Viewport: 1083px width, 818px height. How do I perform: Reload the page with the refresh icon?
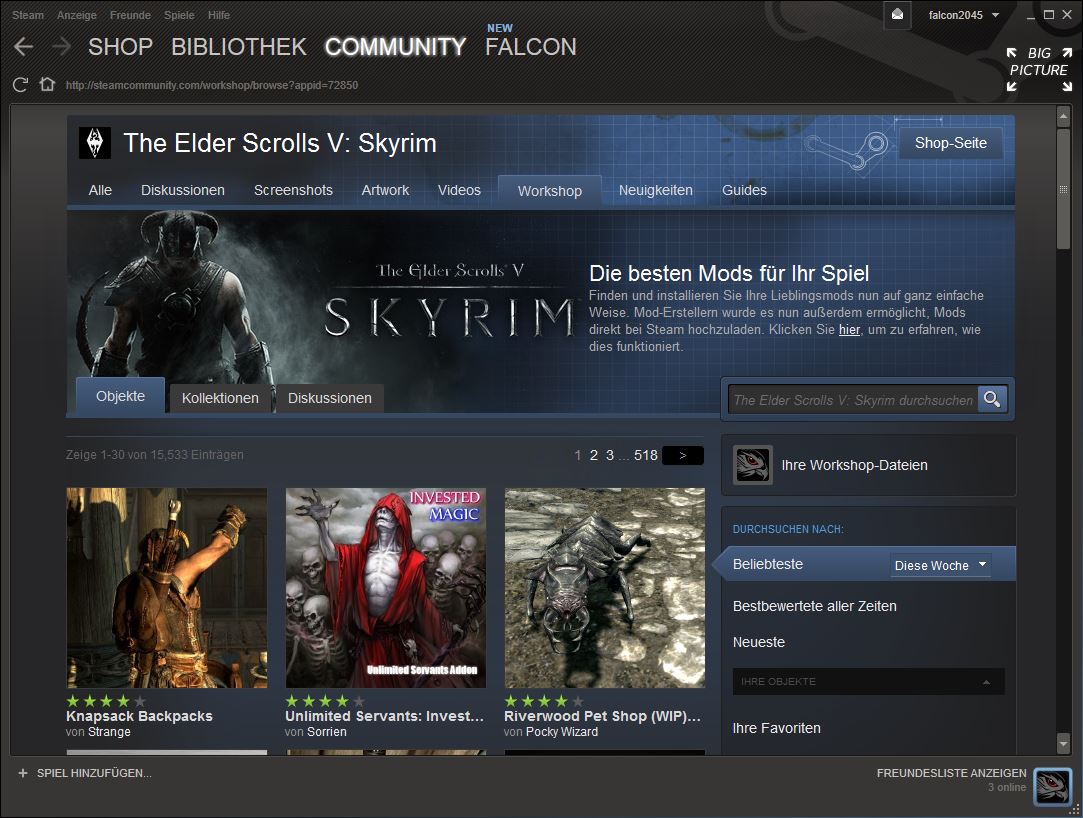(x=21, y=85)
